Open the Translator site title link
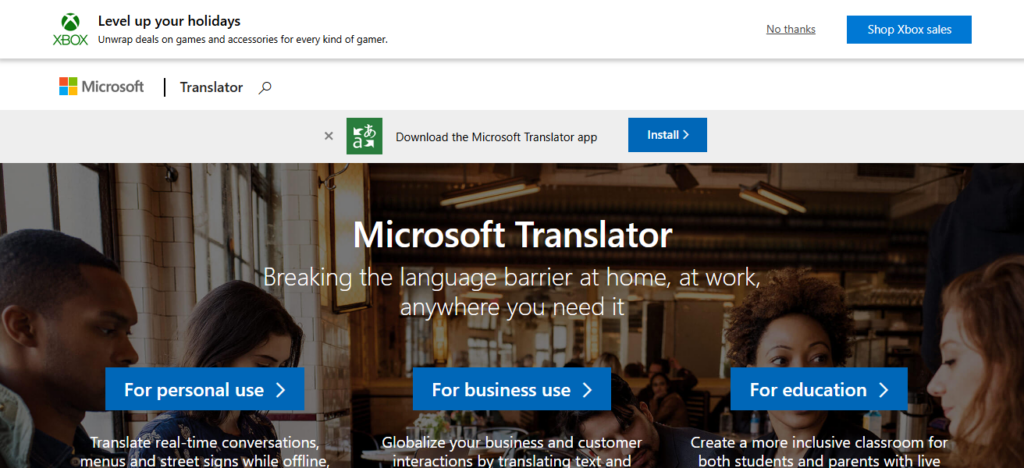The width and height of the screenshot is (1024, 468). click(x=211, y=87)
